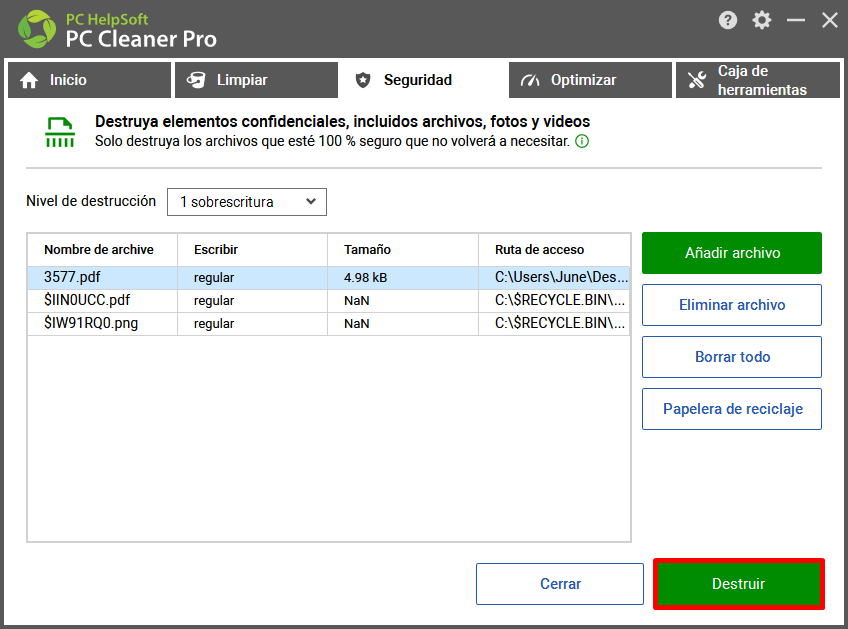This screenshot has width=848, height=629.
Task: Click the C:\Users\June\Des... path cell
Action: pyautogui.click(x=554, y=277)
